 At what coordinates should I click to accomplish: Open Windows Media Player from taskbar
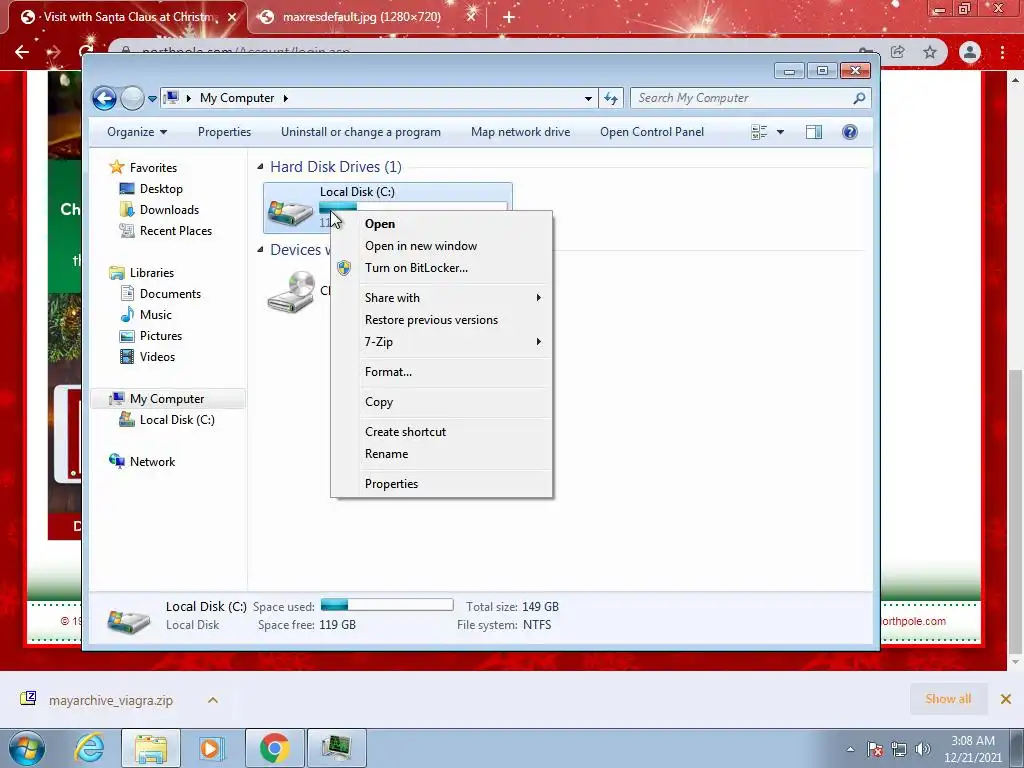[x=211, y=748]
